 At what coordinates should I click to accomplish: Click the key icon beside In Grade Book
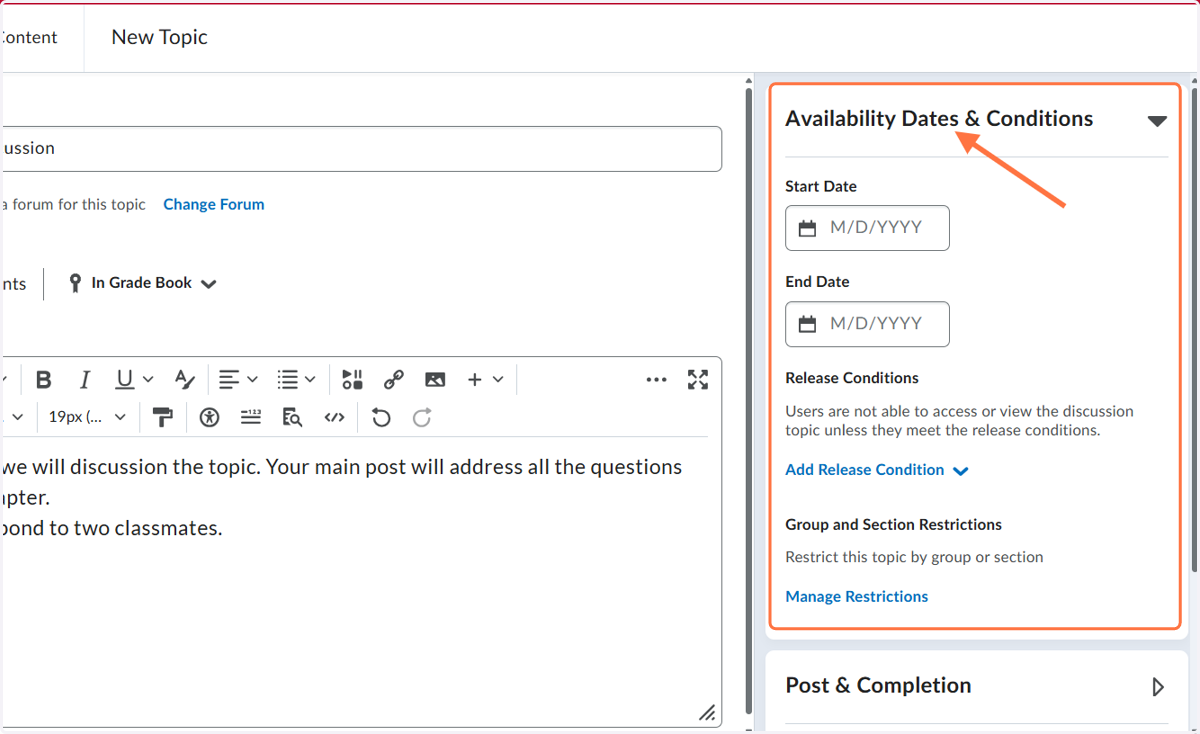coord(75,283)
